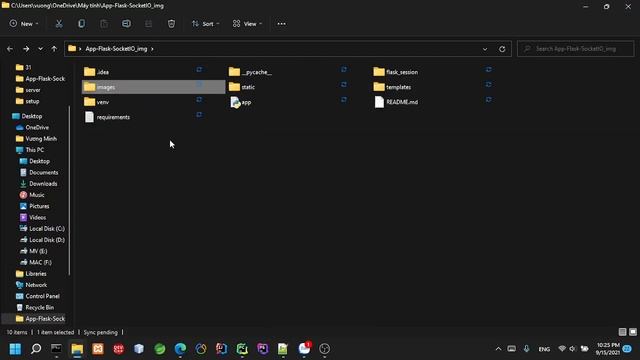Show hidden system tray icons
The image size is (640, 360).
pyautogui.click(x=498, y=349)
